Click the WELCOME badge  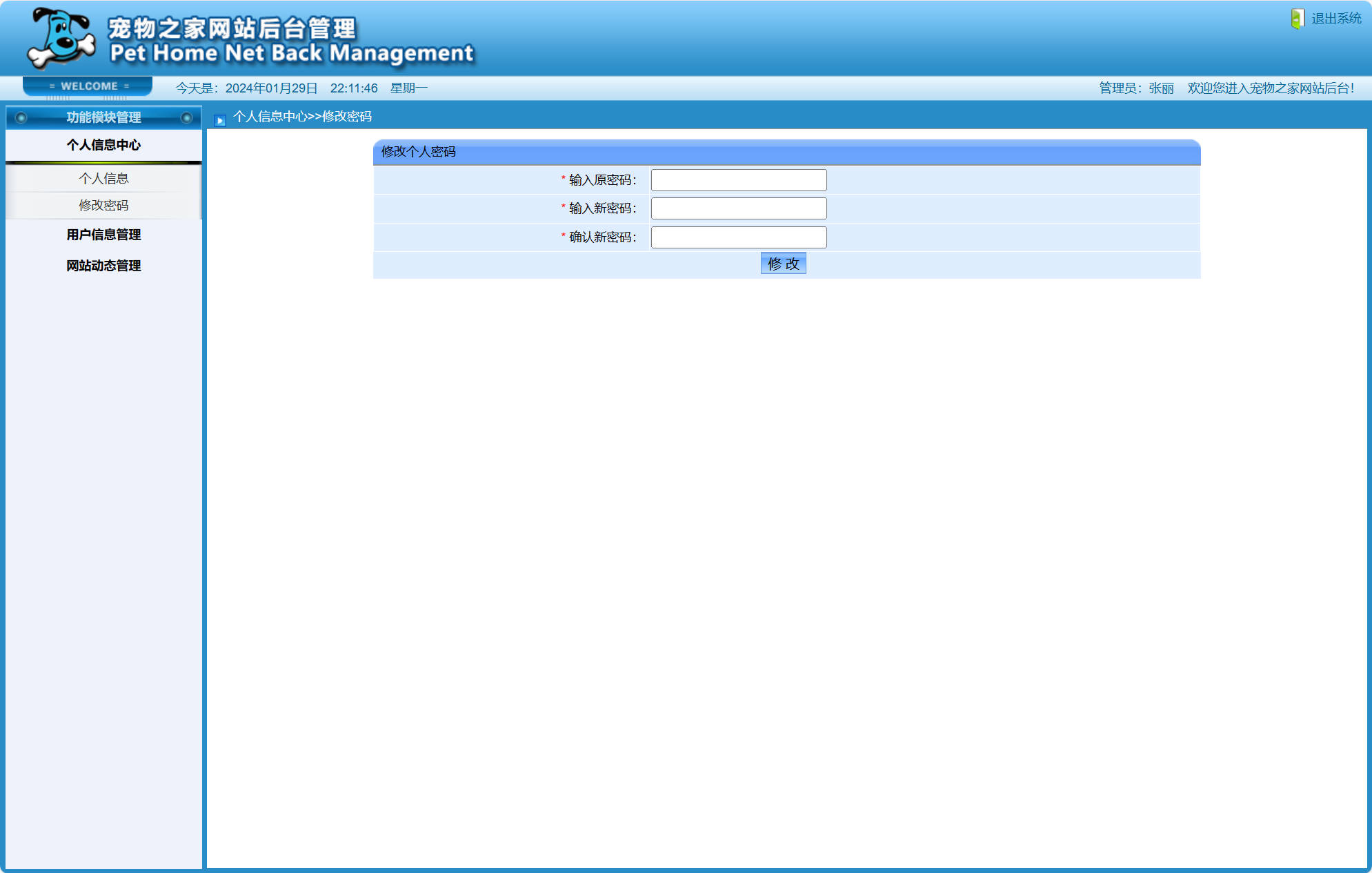tap(88, 86)
